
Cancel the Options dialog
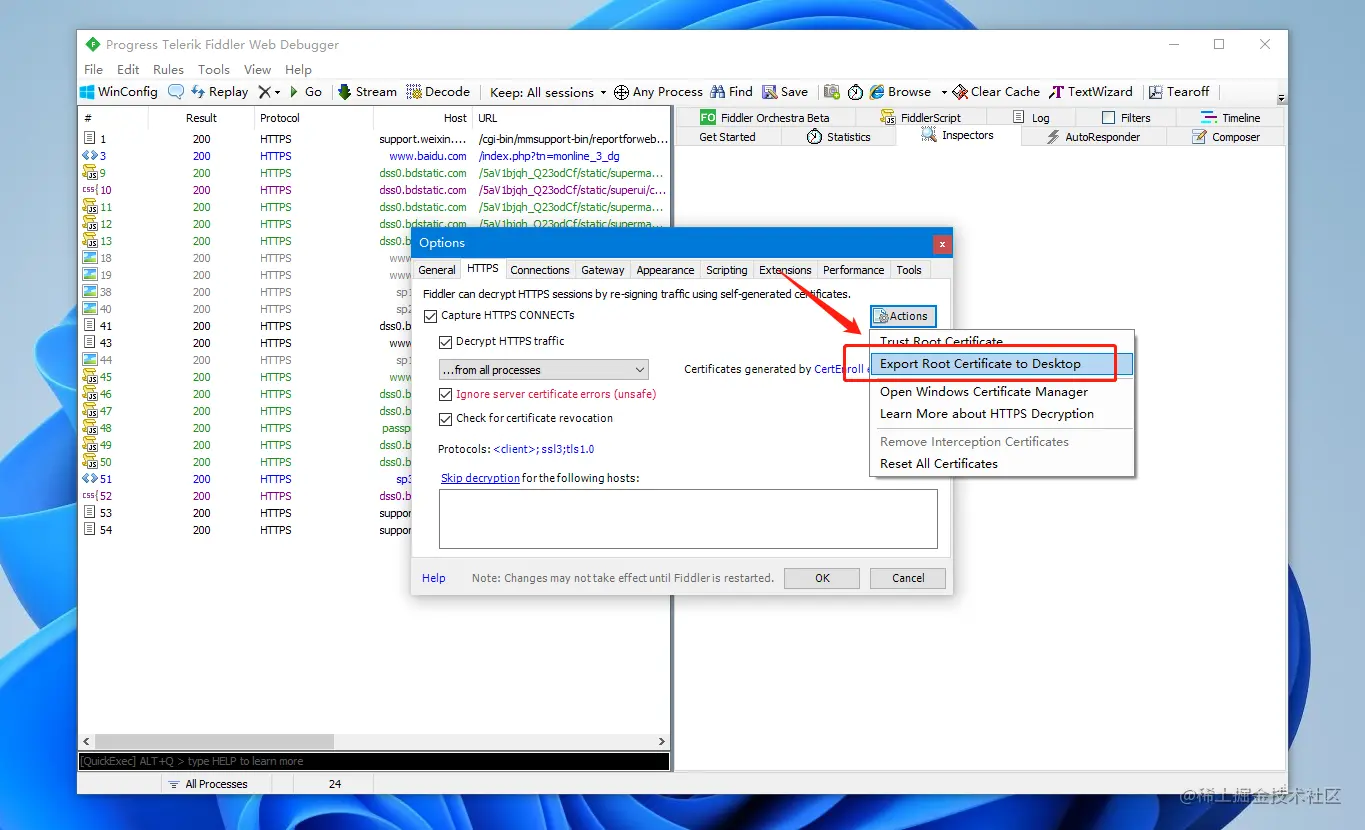[908, 578]
